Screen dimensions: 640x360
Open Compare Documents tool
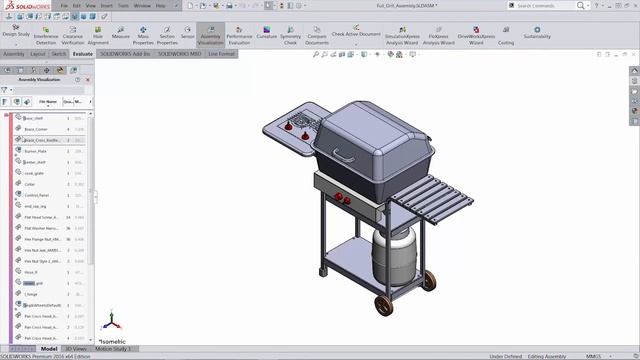(317, 36)
